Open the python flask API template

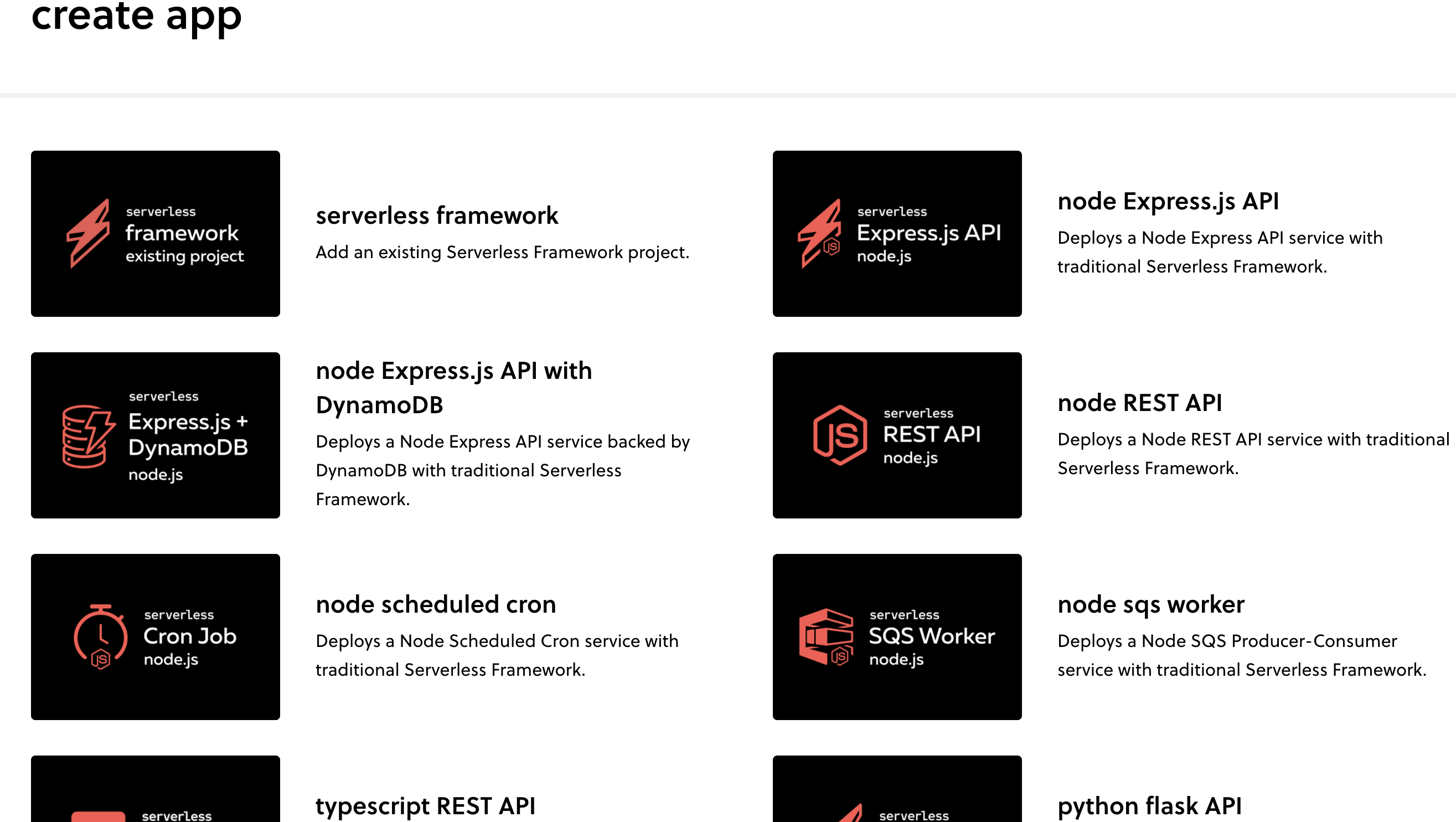[x=1150, y=805]
